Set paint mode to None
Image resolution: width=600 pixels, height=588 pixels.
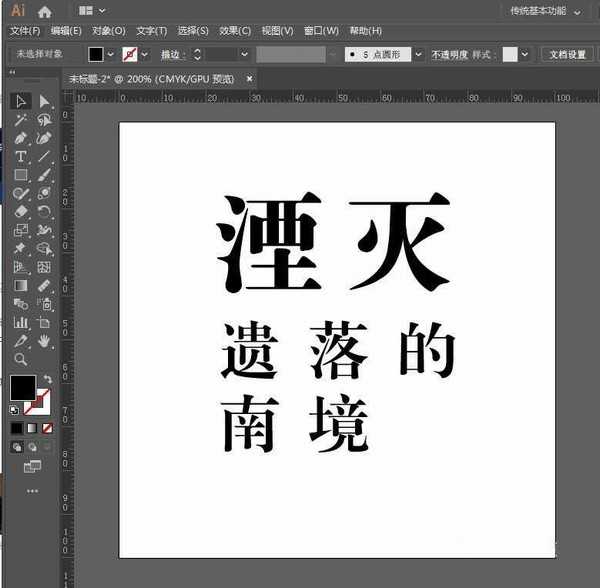pyautogui.click(x=47, y=429)
